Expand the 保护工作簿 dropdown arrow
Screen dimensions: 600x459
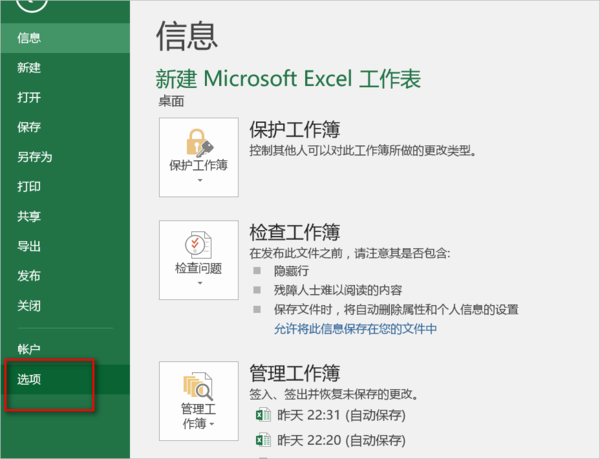(x=200, y=180)
